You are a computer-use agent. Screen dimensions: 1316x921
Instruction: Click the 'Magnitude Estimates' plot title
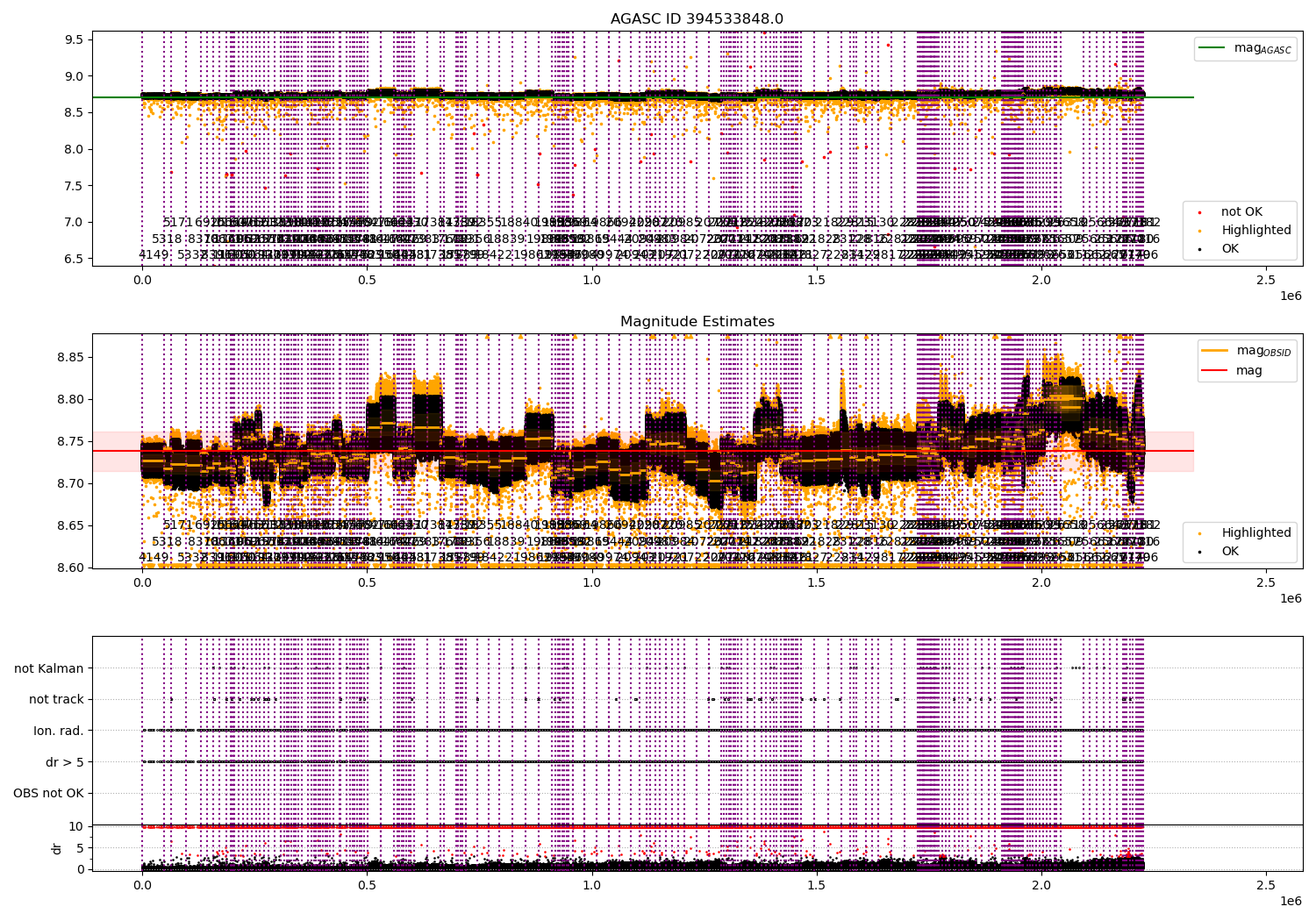pyautogui.click(x=697, y=322)
